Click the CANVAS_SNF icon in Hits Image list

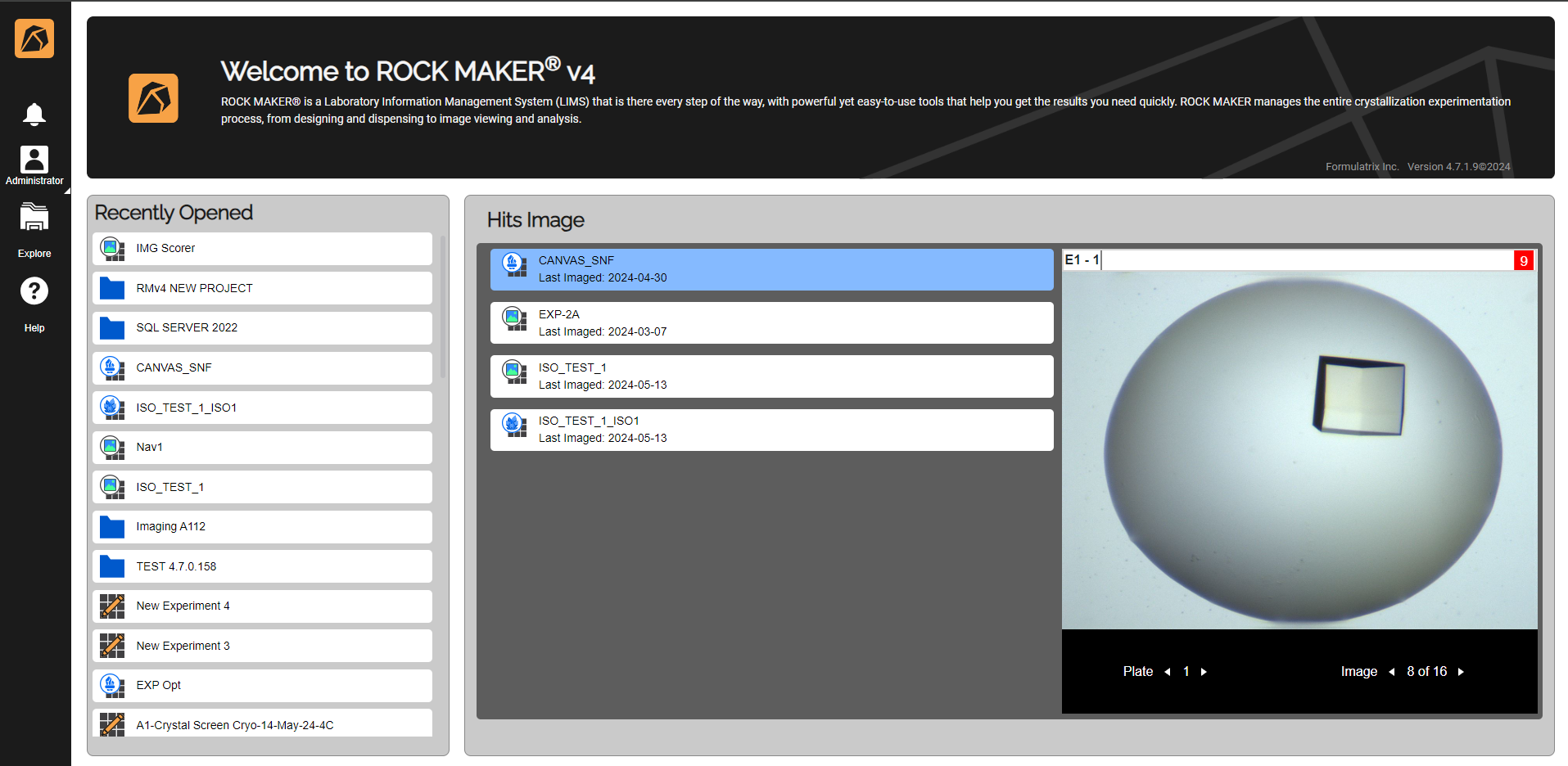[x=514, y=264]
